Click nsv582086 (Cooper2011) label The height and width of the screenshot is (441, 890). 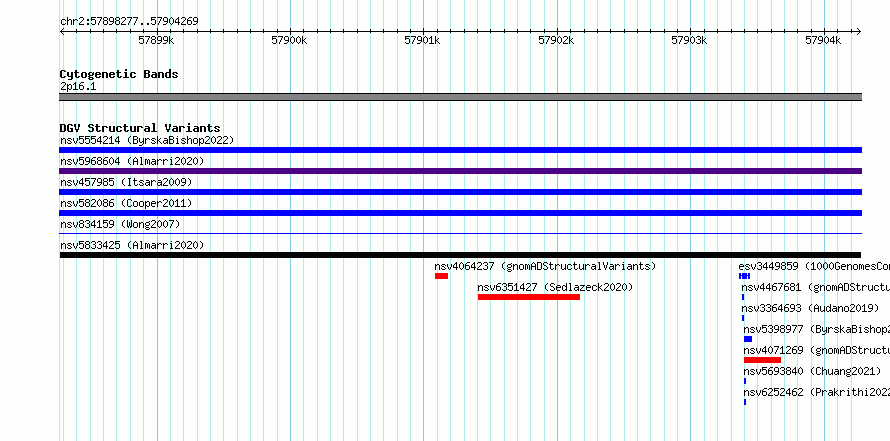[x=126, y=203]
